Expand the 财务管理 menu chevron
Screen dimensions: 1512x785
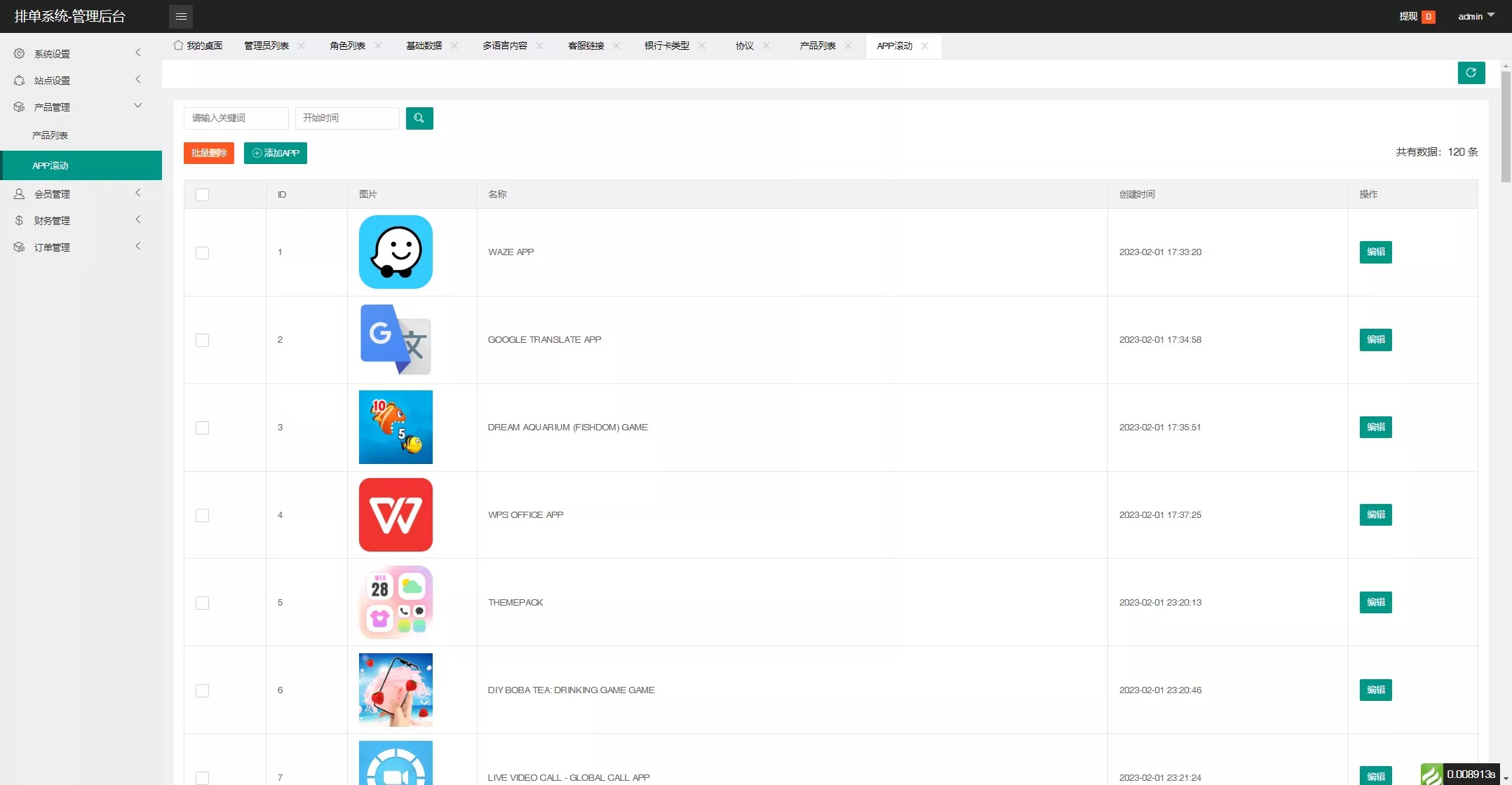pyautogui.click(x=138, y=219)
